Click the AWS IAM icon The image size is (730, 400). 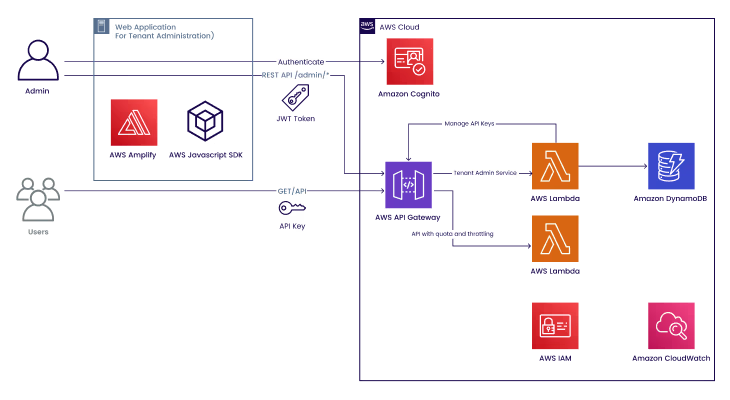pyautogui.click(x=555, y=326)
